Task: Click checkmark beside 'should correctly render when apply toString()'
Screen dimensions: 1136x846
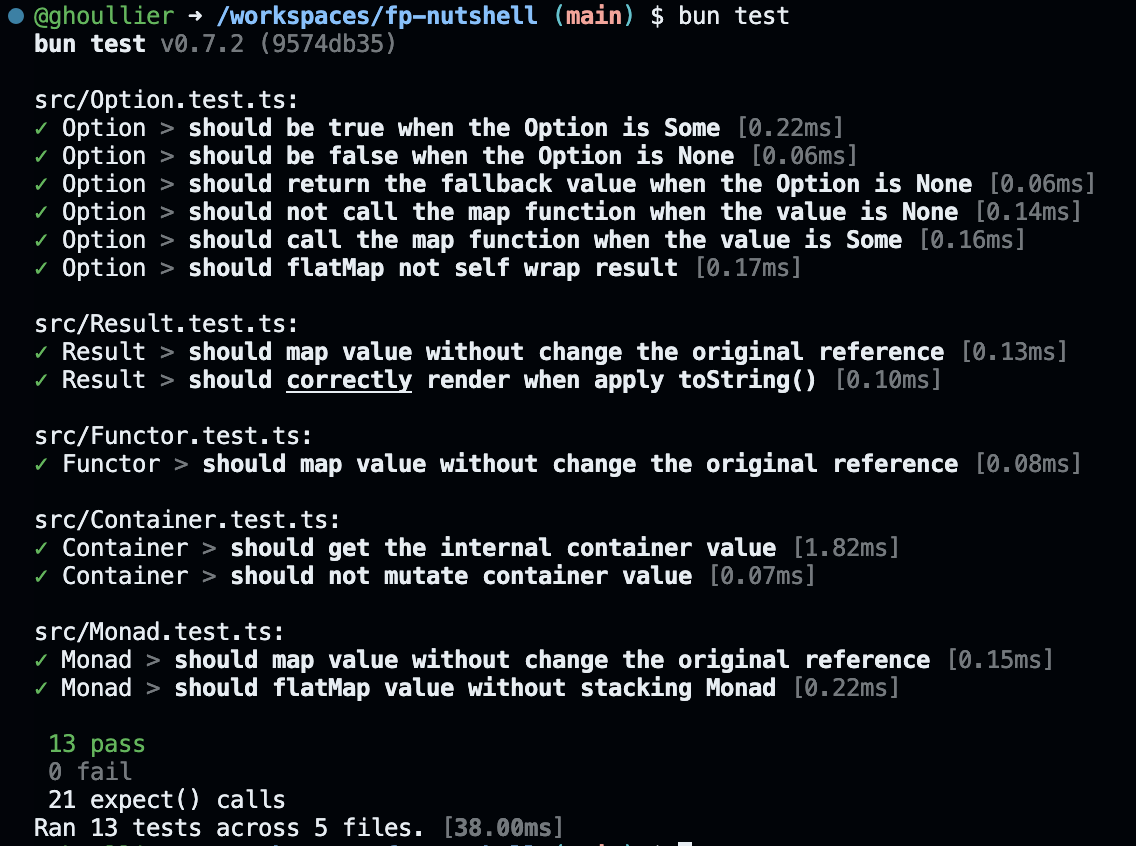Action: 40,380
